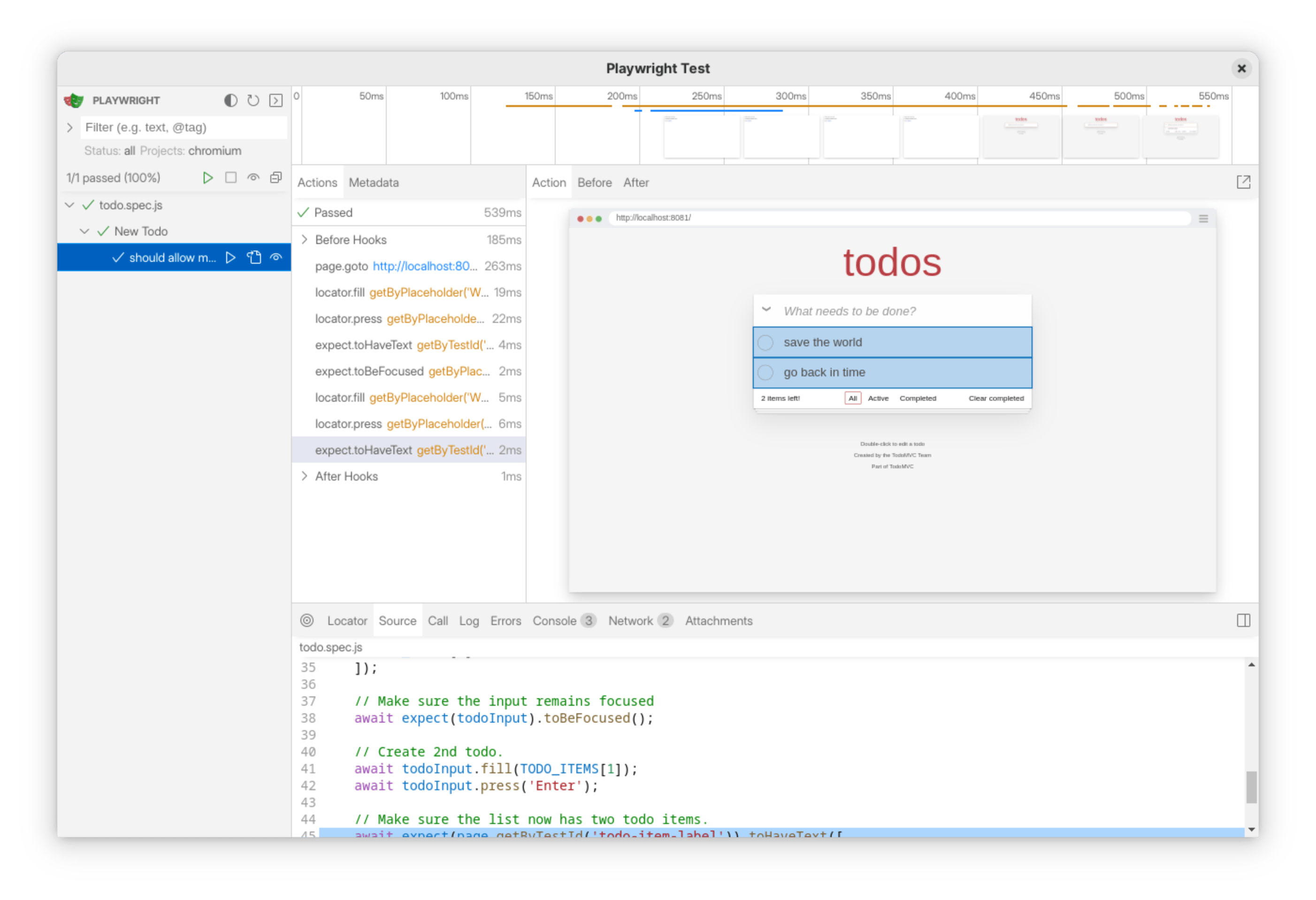This screenshot has height=900, width=1316.
Task: Click the stop tests square icon
Action: pos(230,178)
